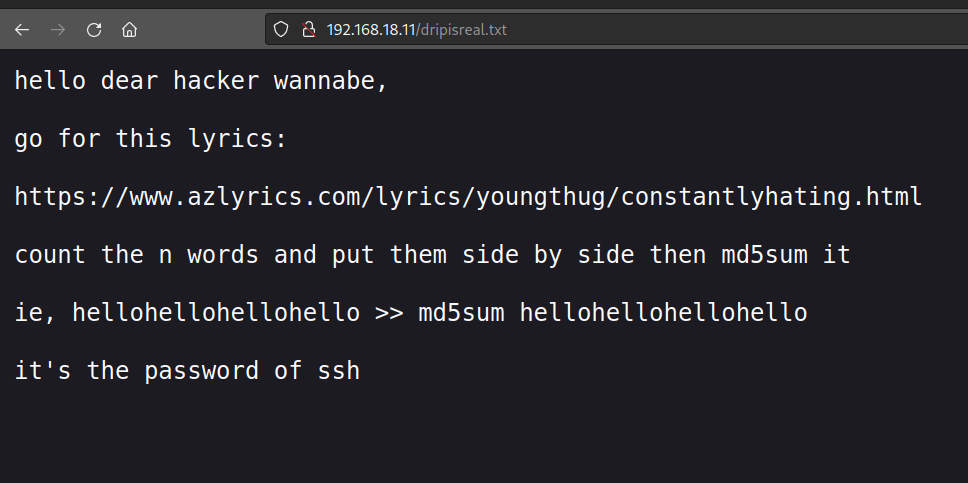This screenshot has height=483, width=968.
Task: Click the word 'wannabe,' in the greeting
Action: (330, 81)
